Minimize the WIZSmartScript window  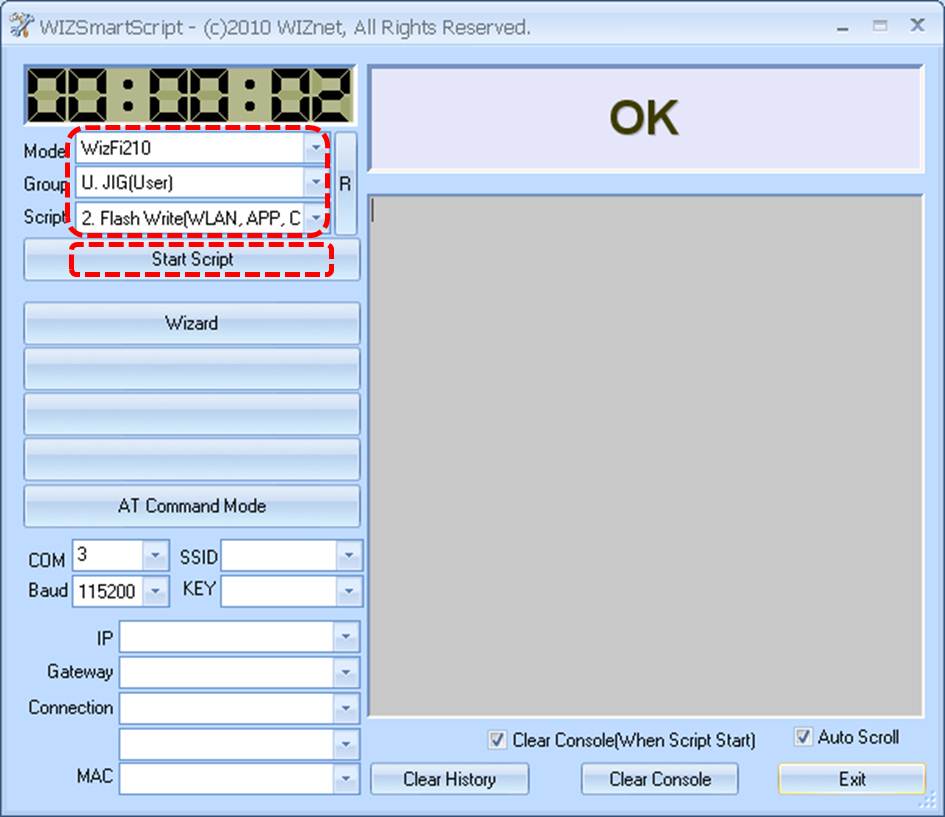coord(843,28)
